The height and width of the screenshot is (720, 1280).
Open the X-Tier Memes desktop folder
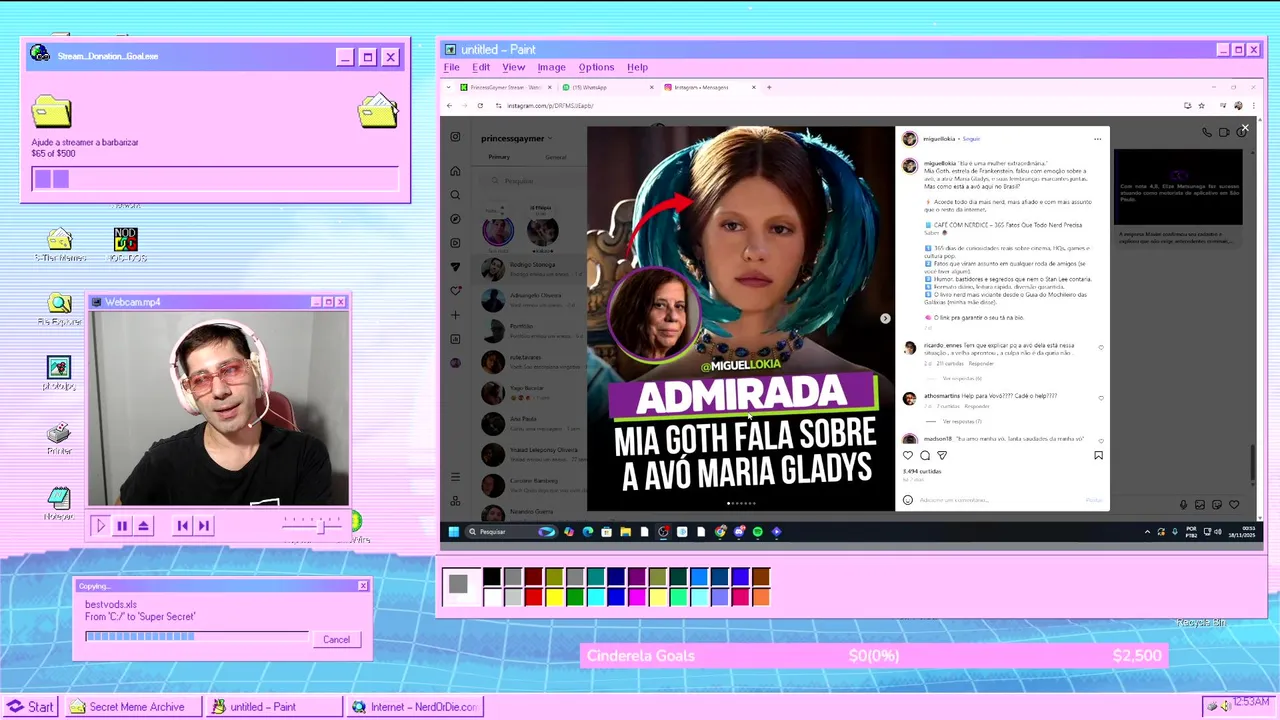click(60, 245)
